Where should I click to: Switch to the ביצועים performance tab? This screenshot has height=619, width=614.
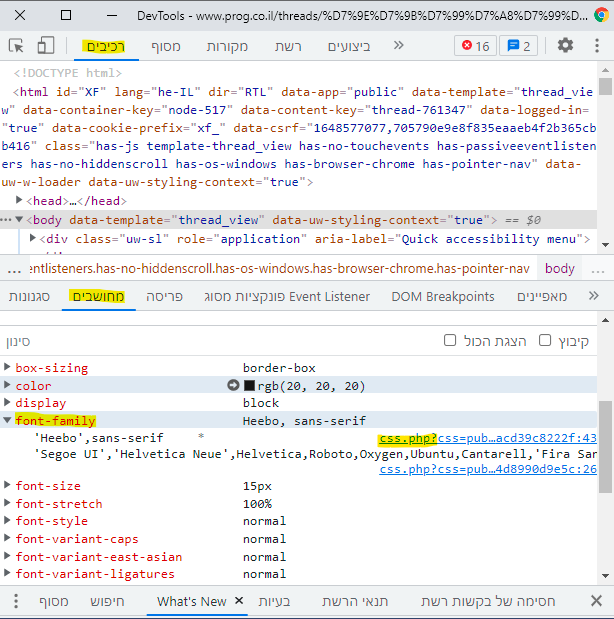(349, 46)
